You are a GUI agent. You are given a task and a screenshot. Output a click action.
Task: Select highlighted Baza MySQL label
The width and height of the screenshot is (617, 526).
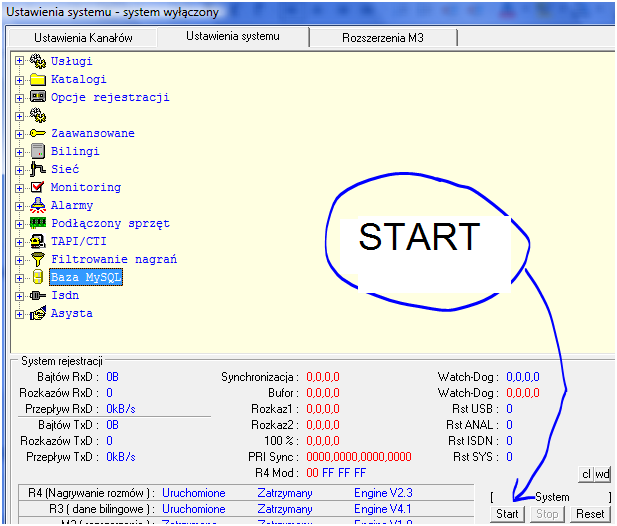(x=86, y=277)
